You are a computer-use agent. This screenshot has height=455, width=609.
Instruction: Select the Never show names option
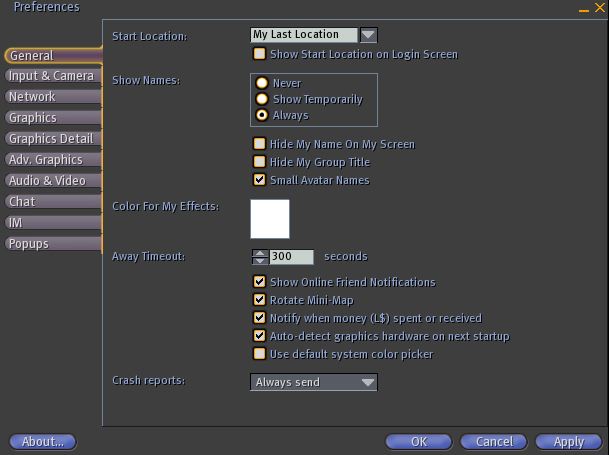pos(262,83)
